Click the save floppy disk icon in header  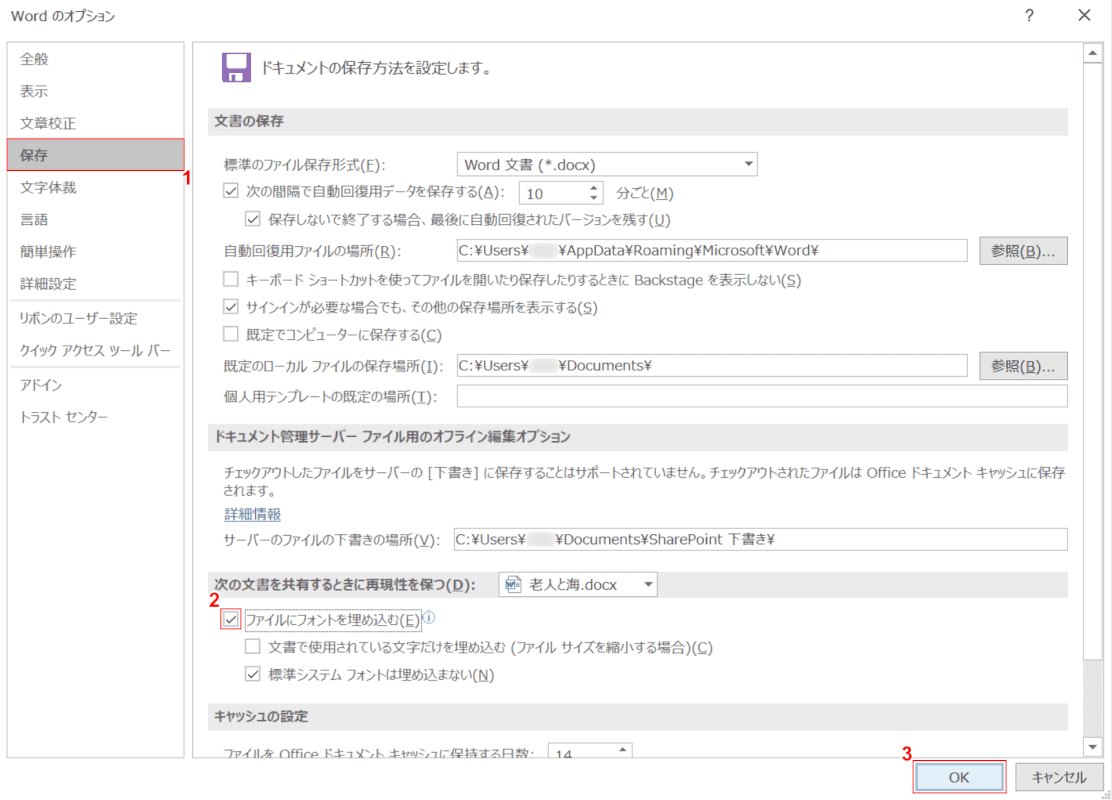pos(236,68)
